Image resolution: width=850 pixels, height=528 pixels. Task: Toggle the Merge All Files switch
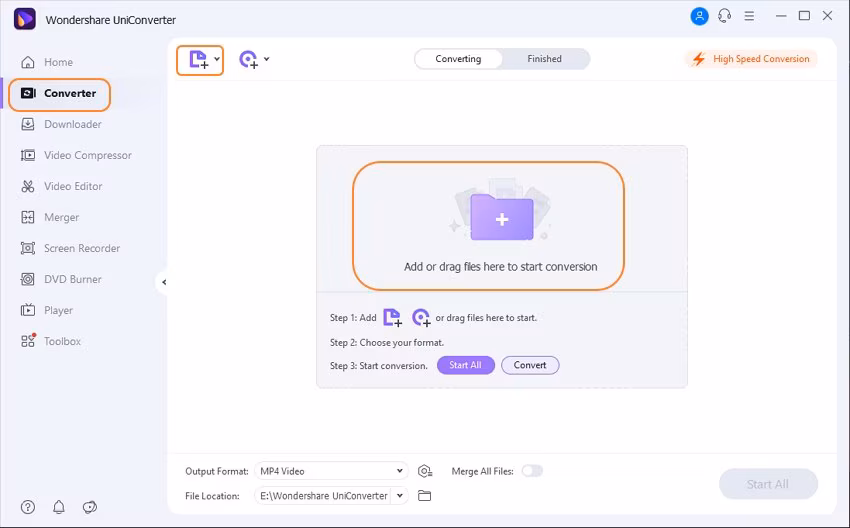[532, 471]
